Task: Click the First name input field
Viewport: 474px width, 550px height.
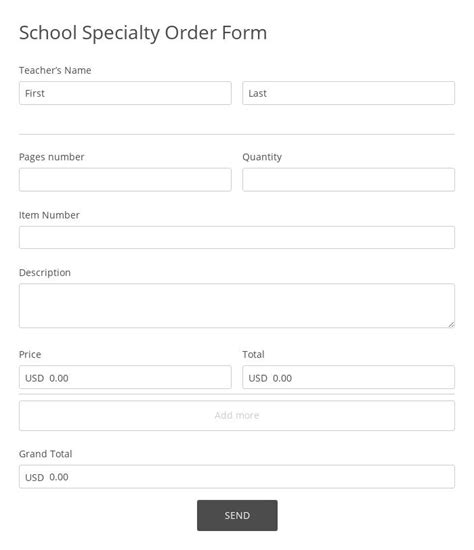Action: (125, 93)
